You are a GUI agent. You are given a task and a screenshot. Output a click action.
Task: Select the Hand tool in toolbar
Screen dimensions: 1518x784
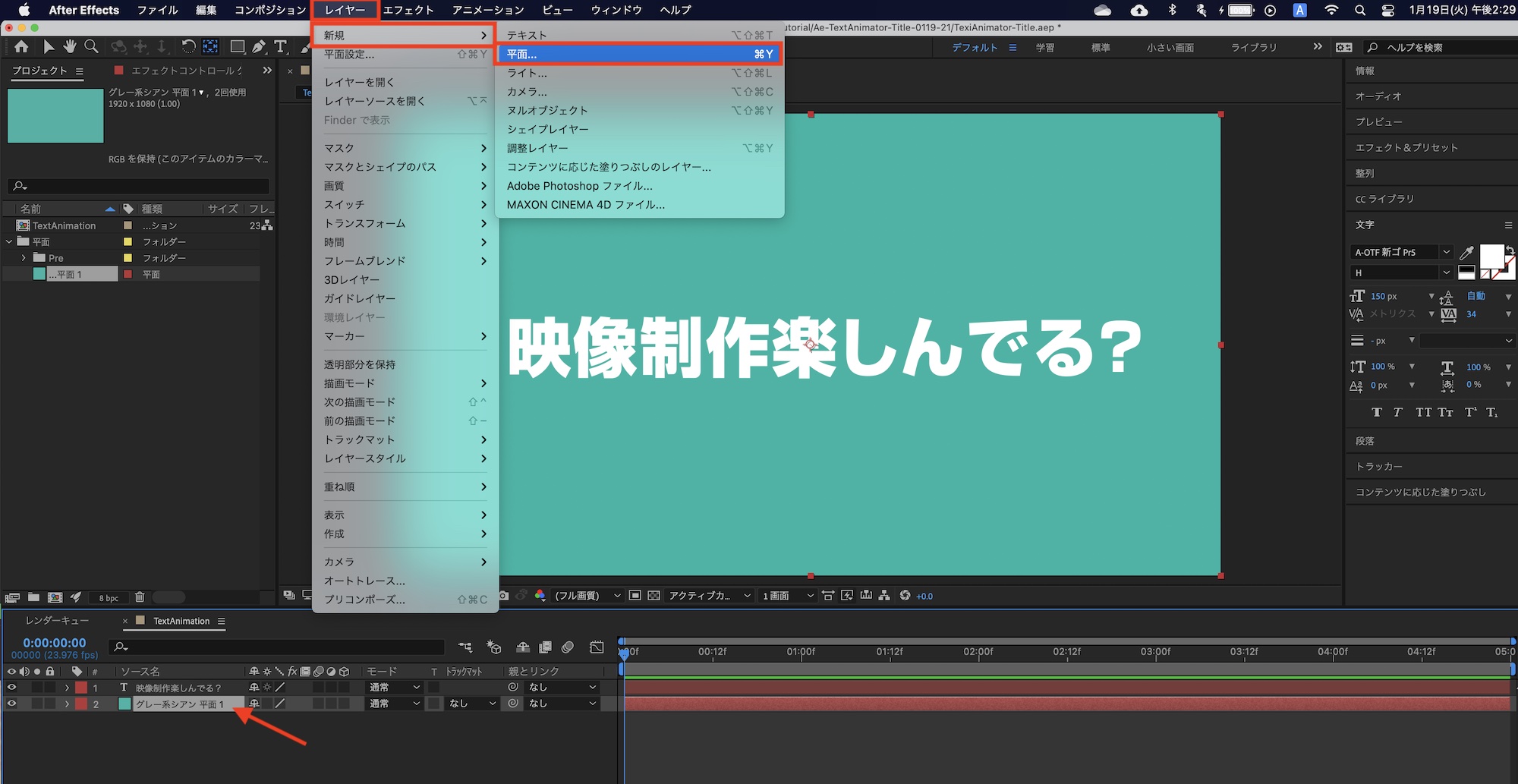pos(70,47)
